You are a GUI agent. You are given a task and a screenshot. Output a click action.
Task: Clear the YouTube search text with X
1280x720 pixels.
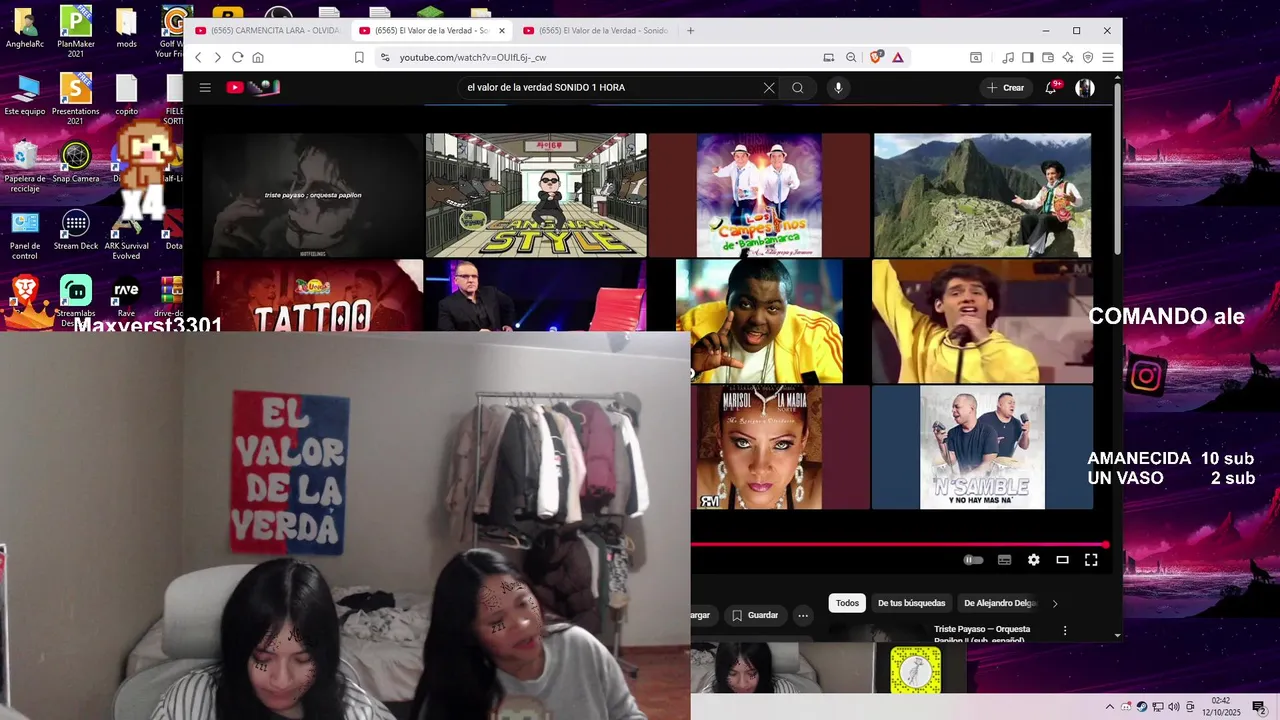coord(769,88)
